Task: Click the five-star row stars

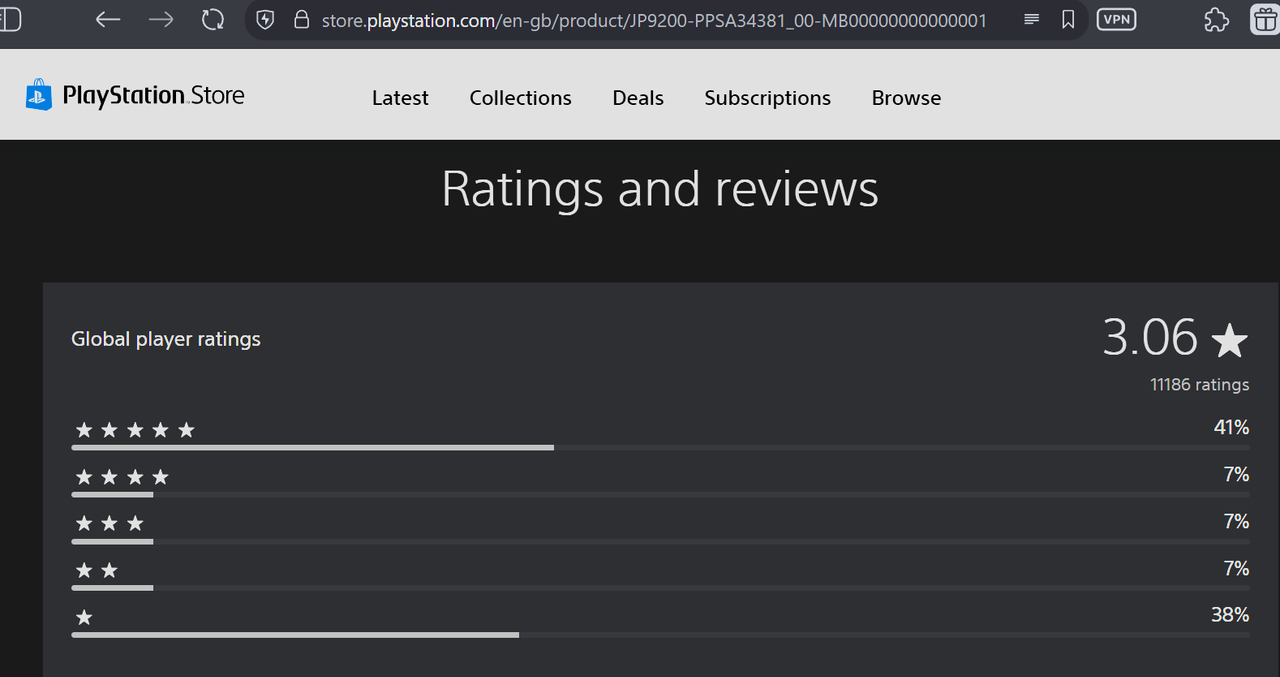Action: click(x=135, y=431)
